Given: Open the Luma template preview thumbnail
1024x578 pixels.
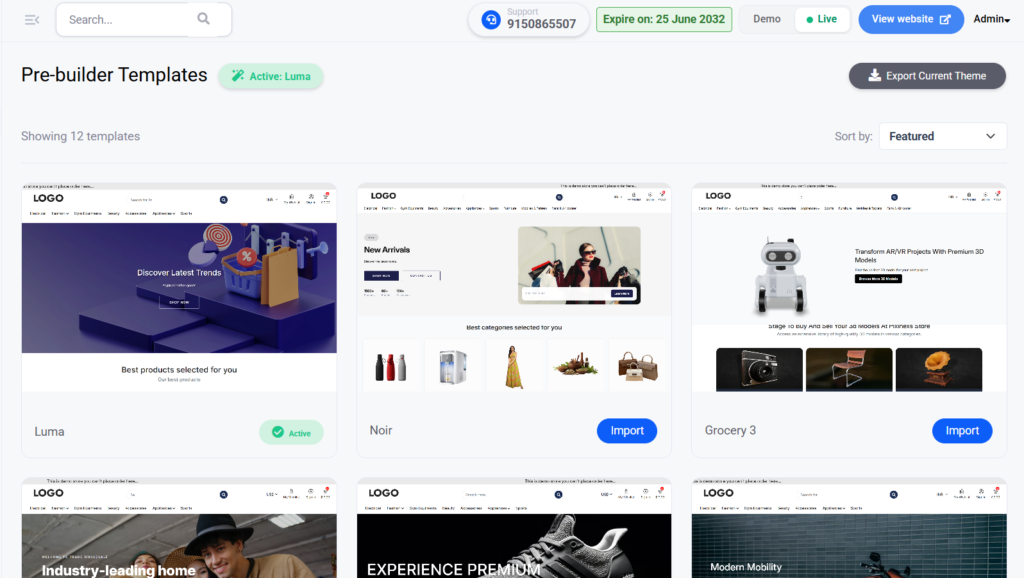Looking at the screenshot, I should 179,287.
